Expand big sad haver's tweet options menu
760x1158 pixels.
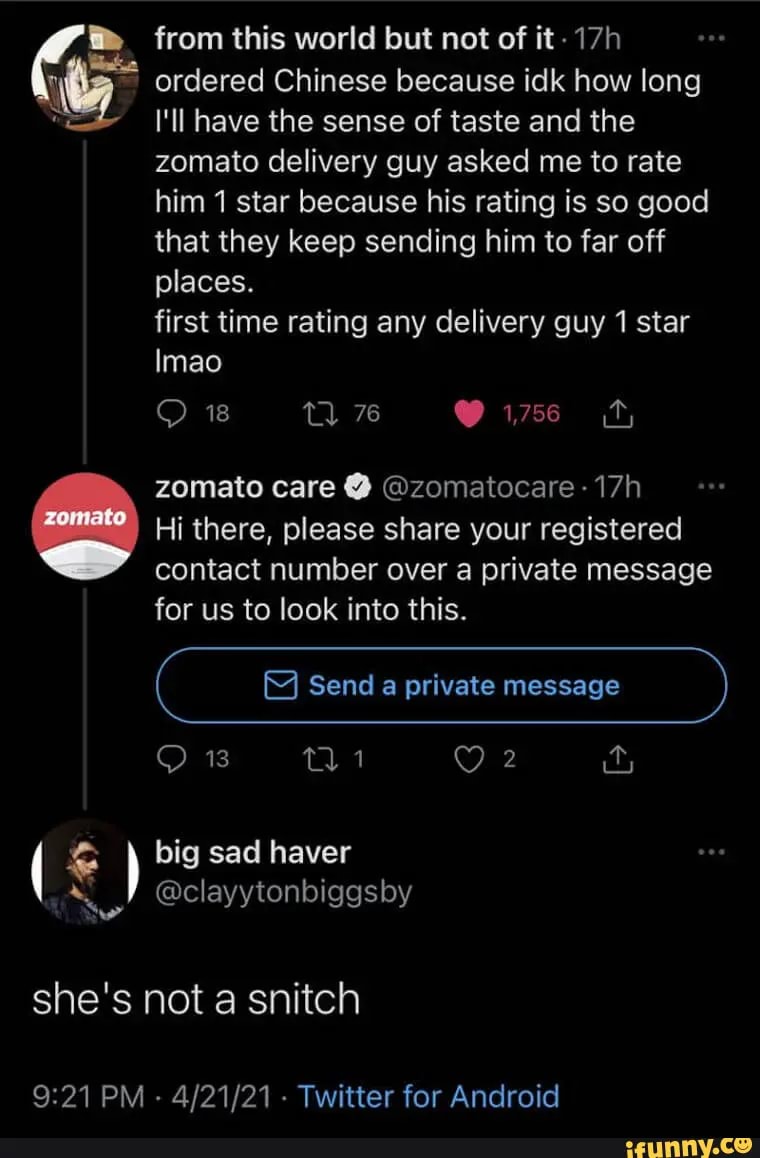[x=712, y=850]
